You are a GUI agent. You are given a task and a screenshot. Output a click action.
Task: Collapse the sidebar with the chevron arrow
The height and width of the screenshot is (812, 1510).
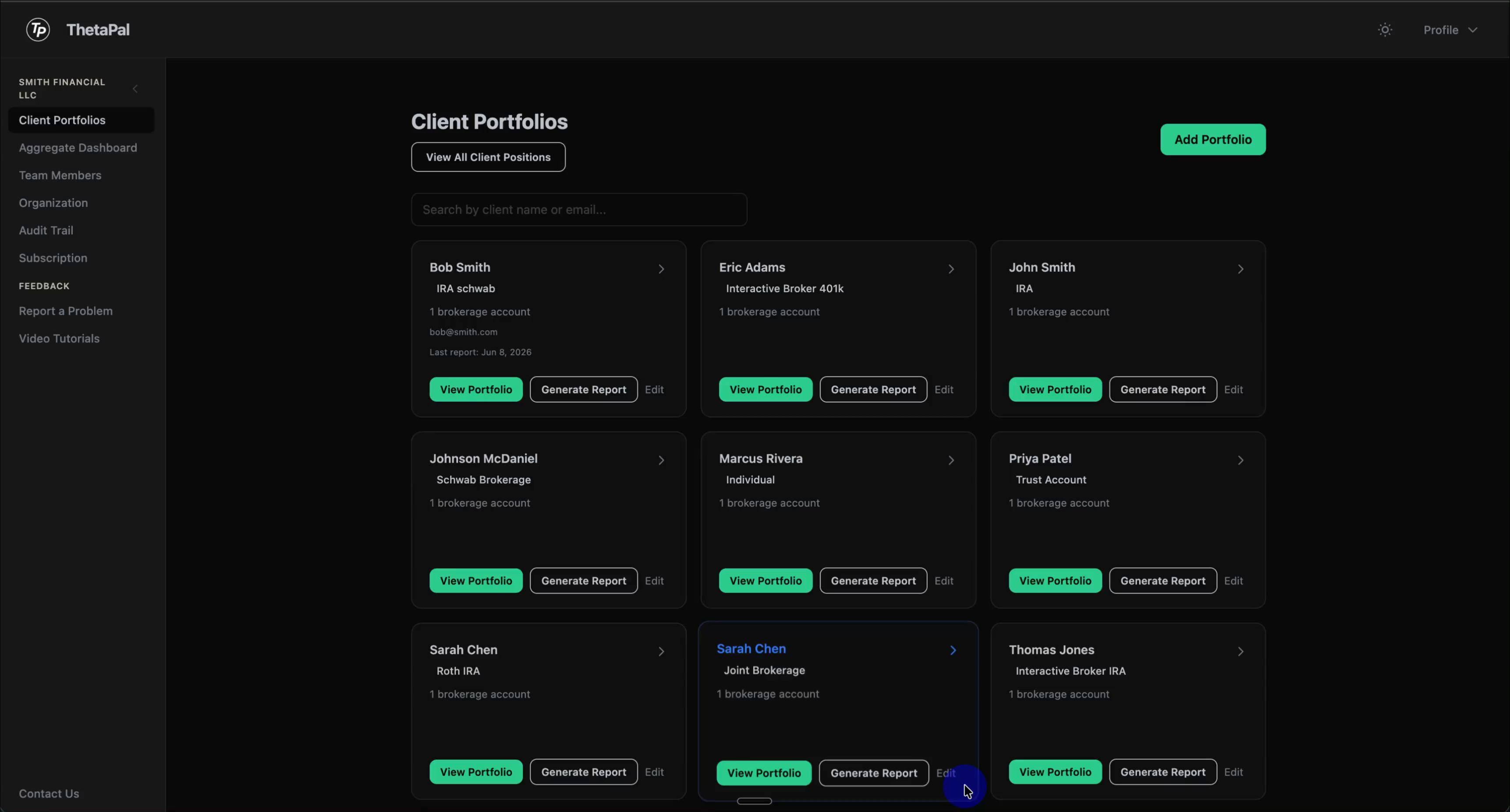pos(135,89)
